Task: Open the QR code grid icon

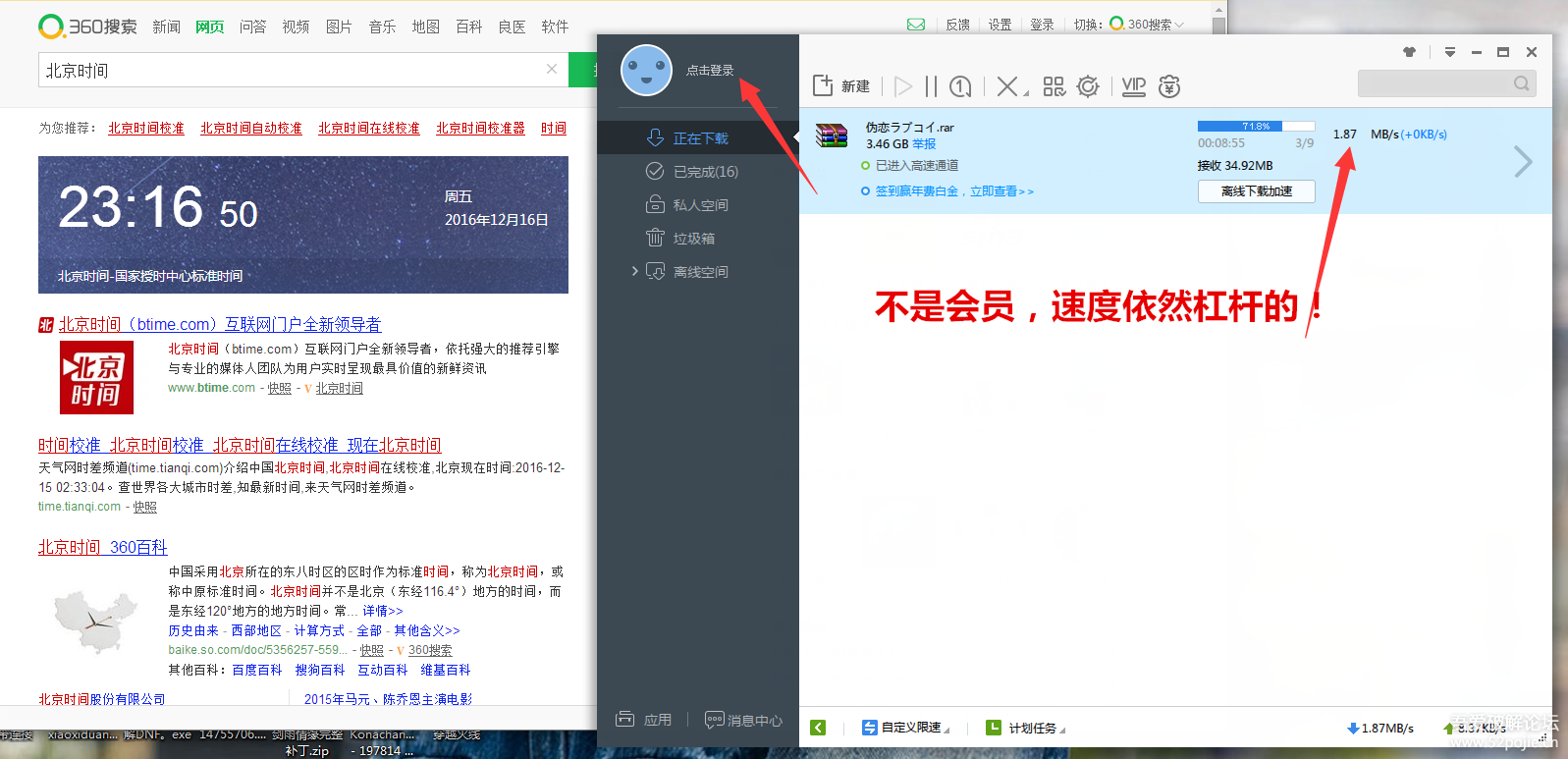Action: [1054, 86]
